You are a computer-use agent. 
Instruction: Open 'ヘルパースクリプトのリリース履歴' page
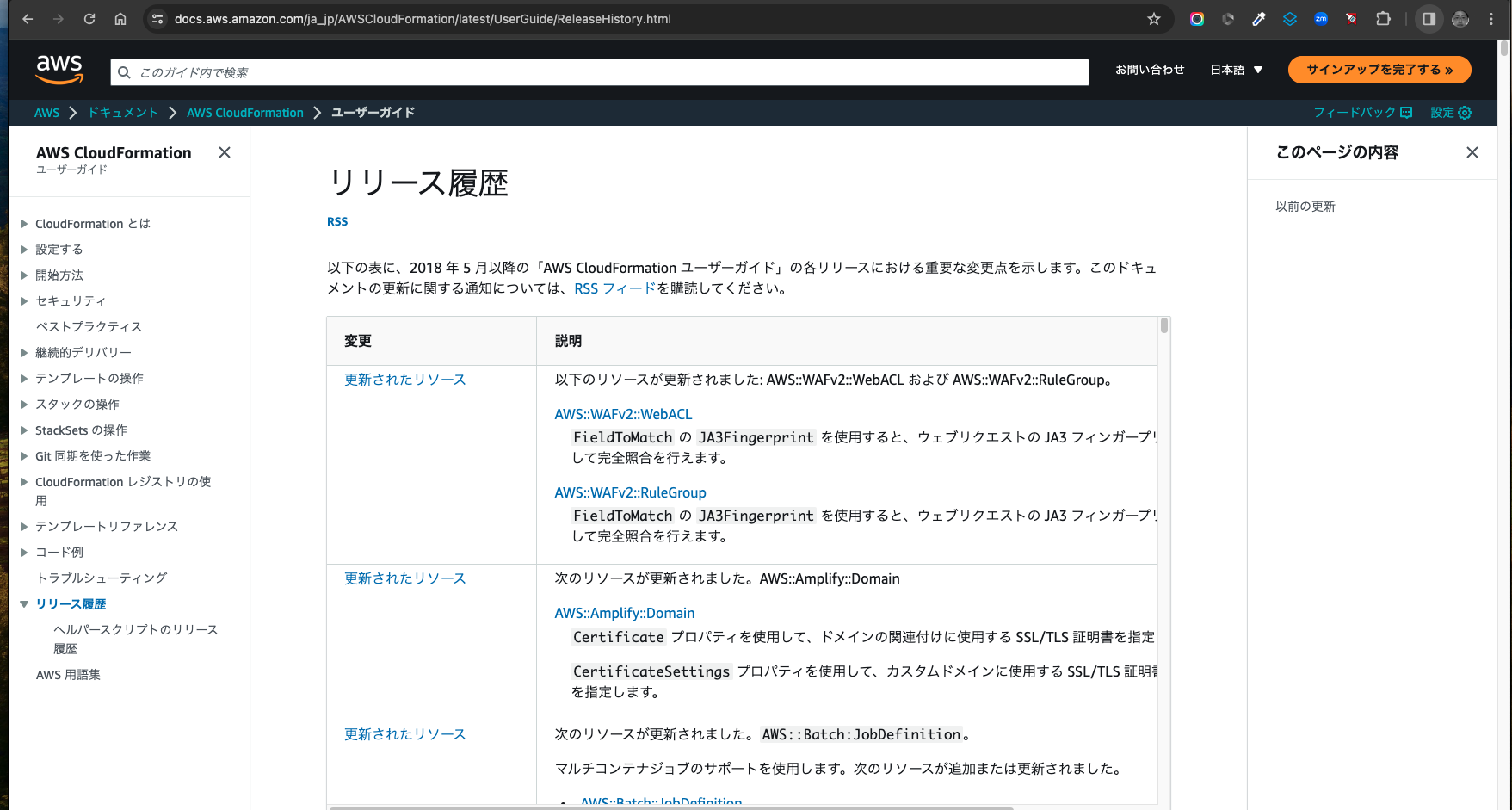click(x=135, y=640)
